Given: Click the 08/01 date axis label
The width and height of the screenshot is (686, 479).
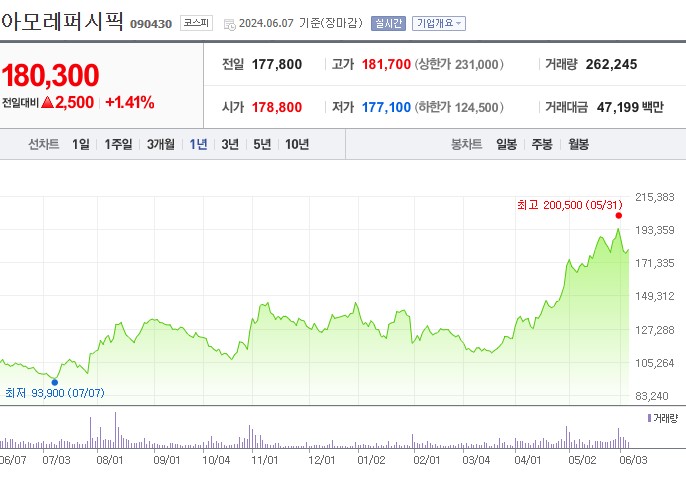Looking at the screenshot, I should tap(109, 460).
